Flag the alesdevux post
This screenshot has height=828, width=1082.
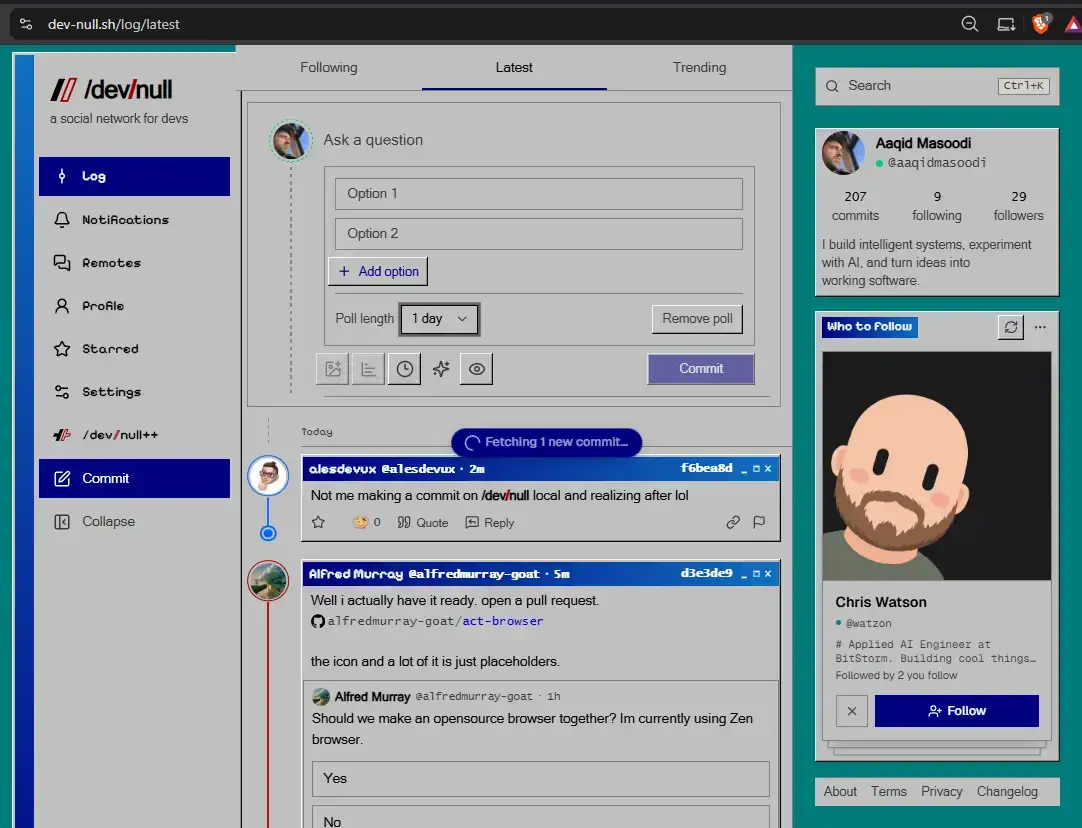759,522
